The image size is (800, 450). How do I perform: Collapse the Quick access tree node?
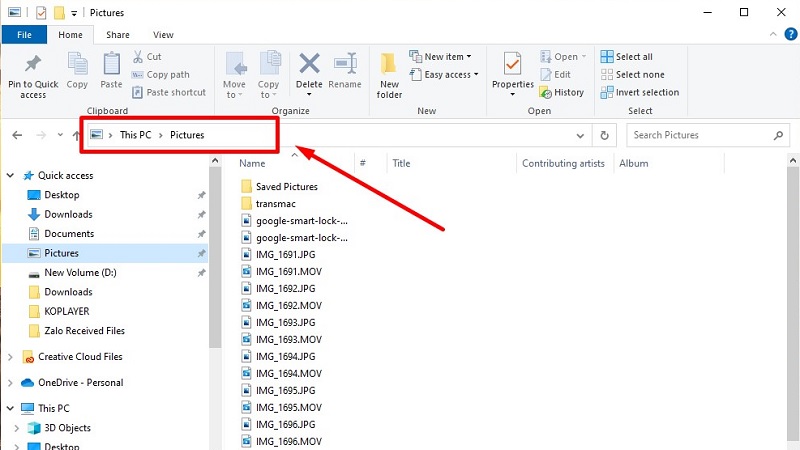tap(10, 176)
